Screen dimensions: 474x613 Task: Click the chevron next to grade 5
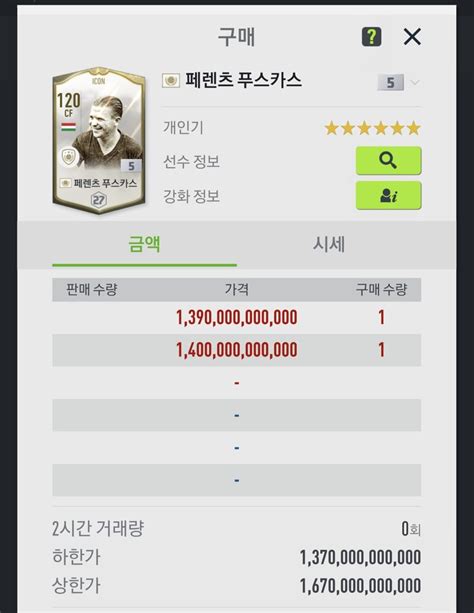pyautogui.click(x=415, y=82)
